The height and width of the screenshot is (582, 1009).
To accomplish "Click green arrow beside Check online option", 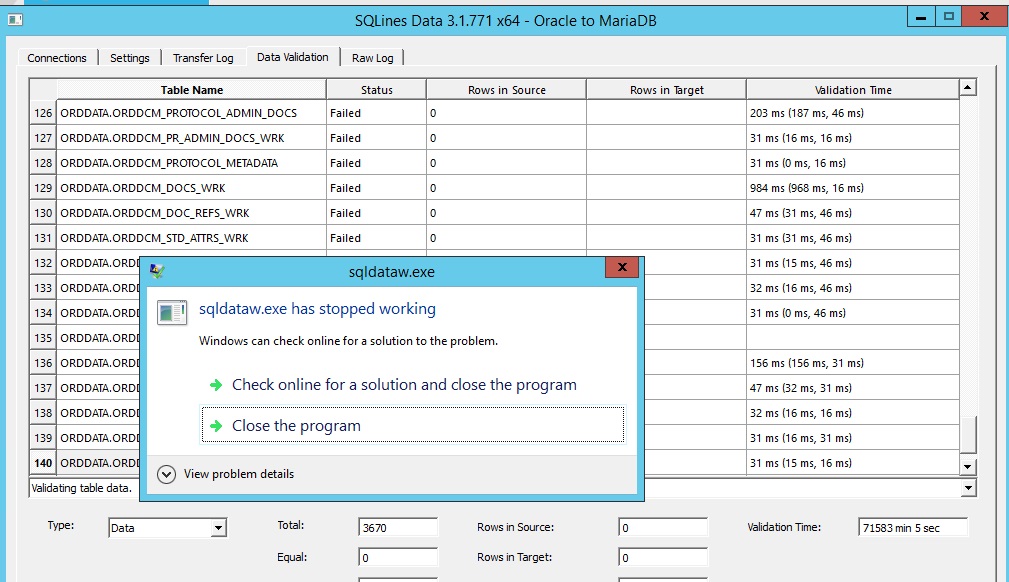I will click(x=215, y=385).
